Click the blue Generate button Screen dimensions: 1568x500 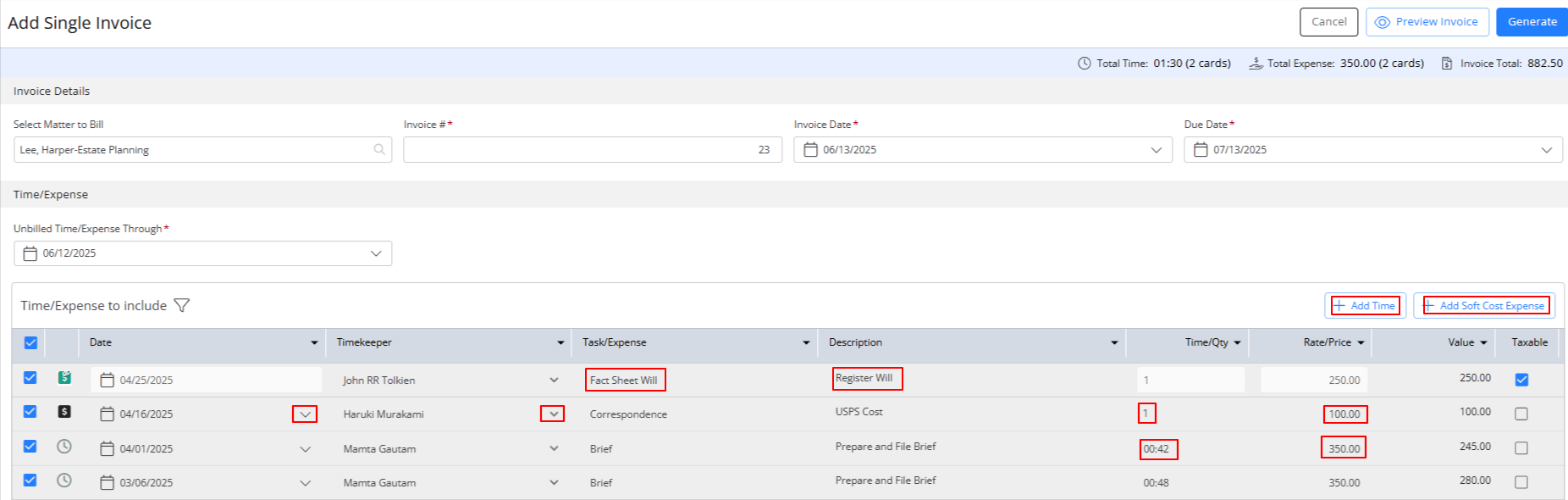(1532, 22)
